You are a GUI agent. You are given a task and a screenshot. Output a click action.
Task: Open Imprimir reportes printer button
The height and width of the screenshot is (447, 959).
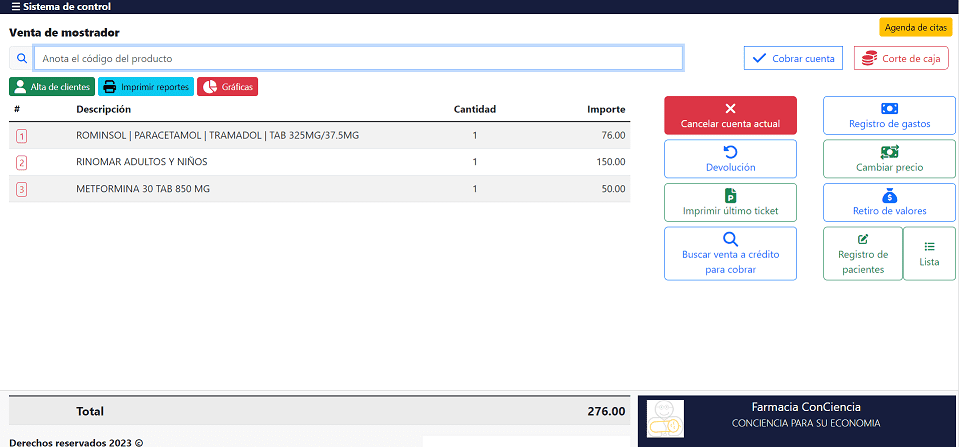(x=146, y=87)
